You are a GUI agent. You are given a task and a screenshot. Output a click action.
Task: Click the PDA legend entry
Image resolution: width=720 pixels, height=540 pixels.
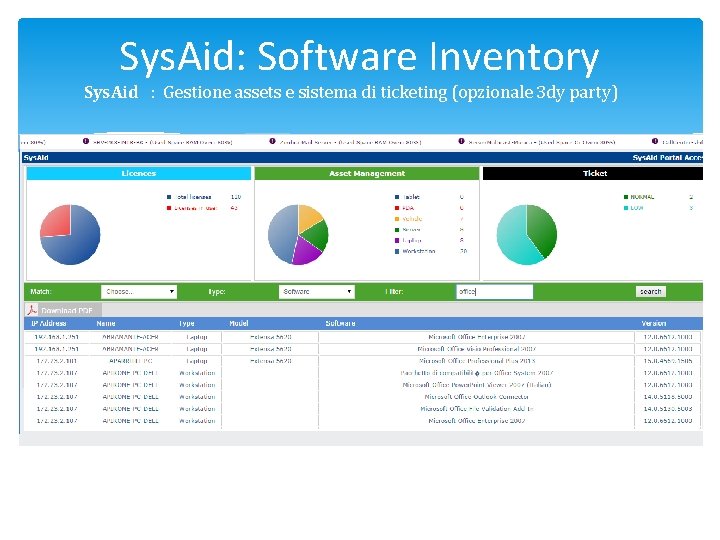[408, 208]
